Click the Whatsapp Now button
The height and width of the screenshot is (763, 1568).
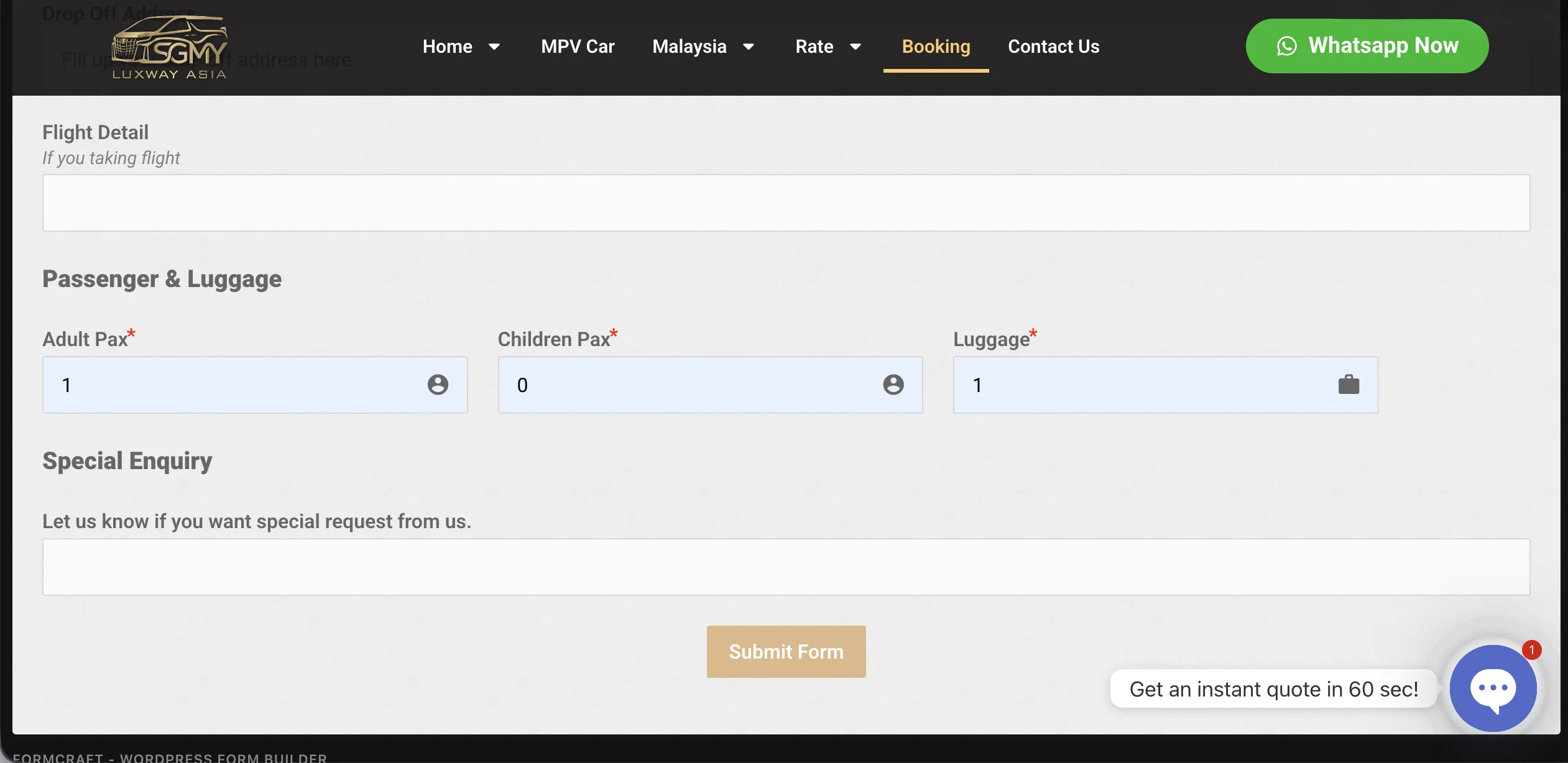point(1367,46)
